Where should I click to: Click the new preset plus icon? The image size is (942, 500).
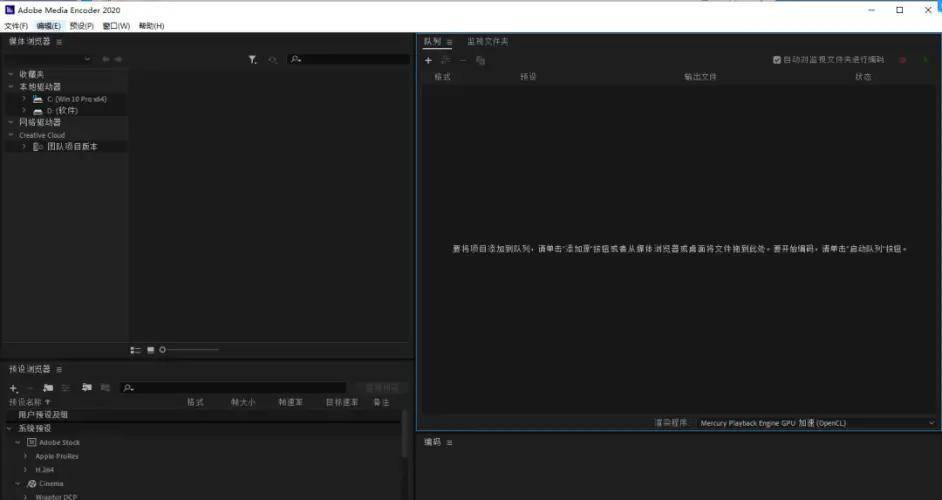point(14,388)
